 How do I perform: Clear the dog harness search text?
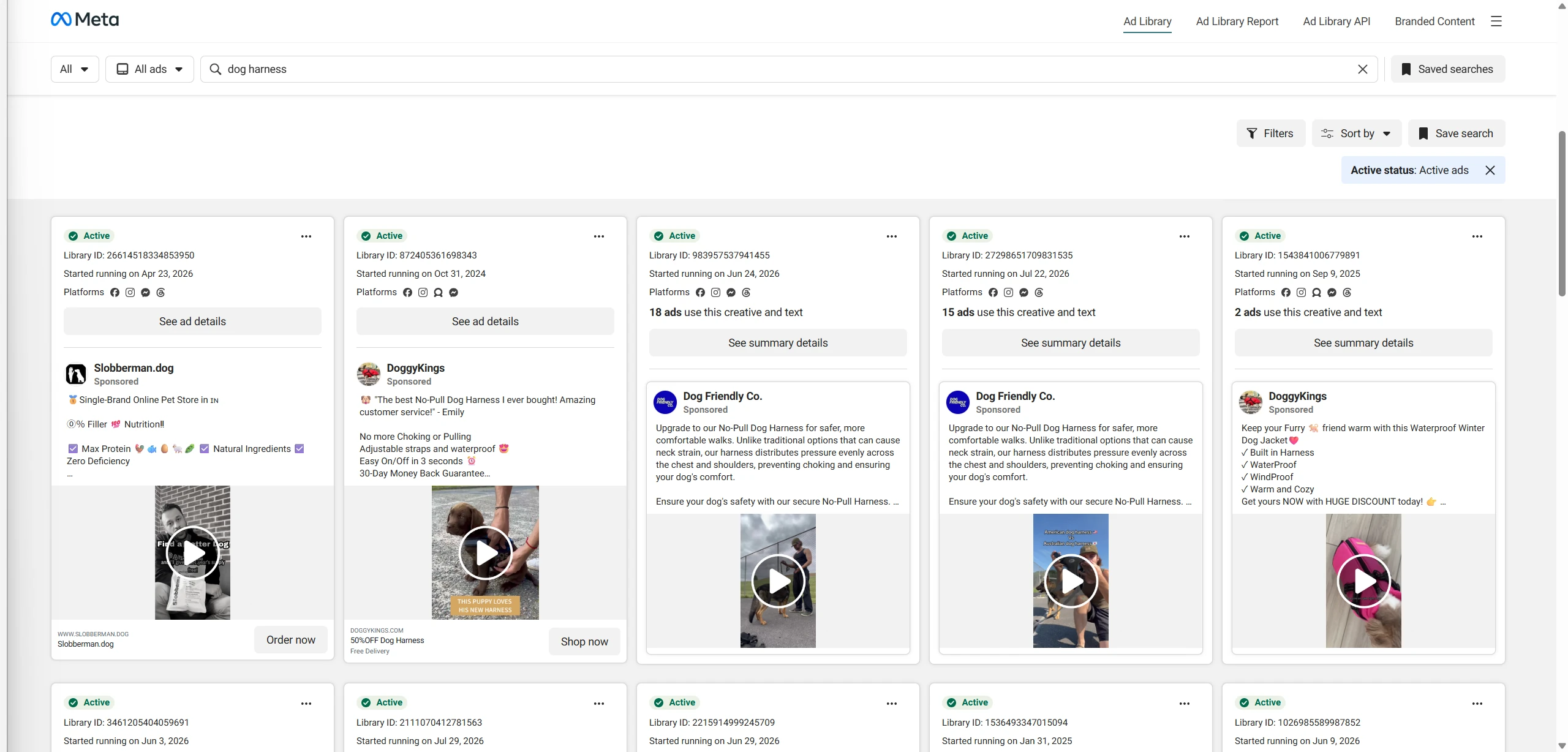pyautogui.click(x=1363, y=69)
